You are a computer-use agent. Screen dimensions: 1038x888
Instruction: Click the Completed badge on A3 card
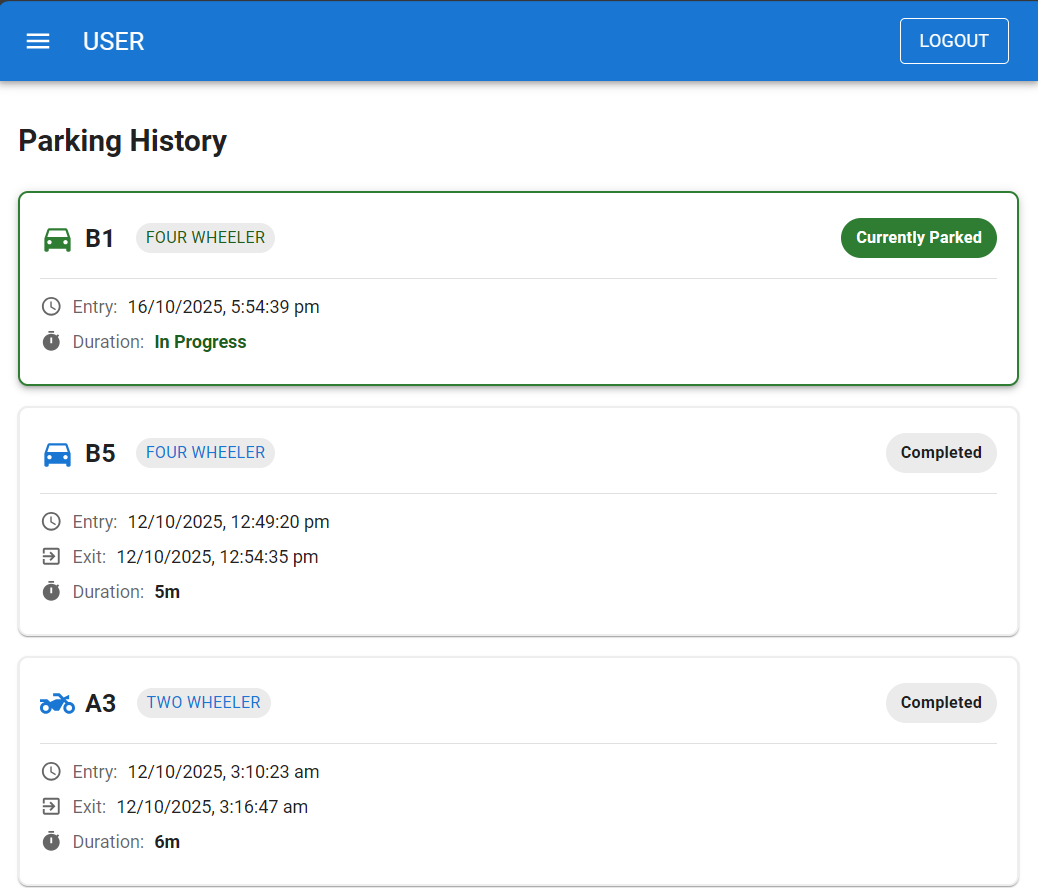pyautogui.click(x=940, y=703)
